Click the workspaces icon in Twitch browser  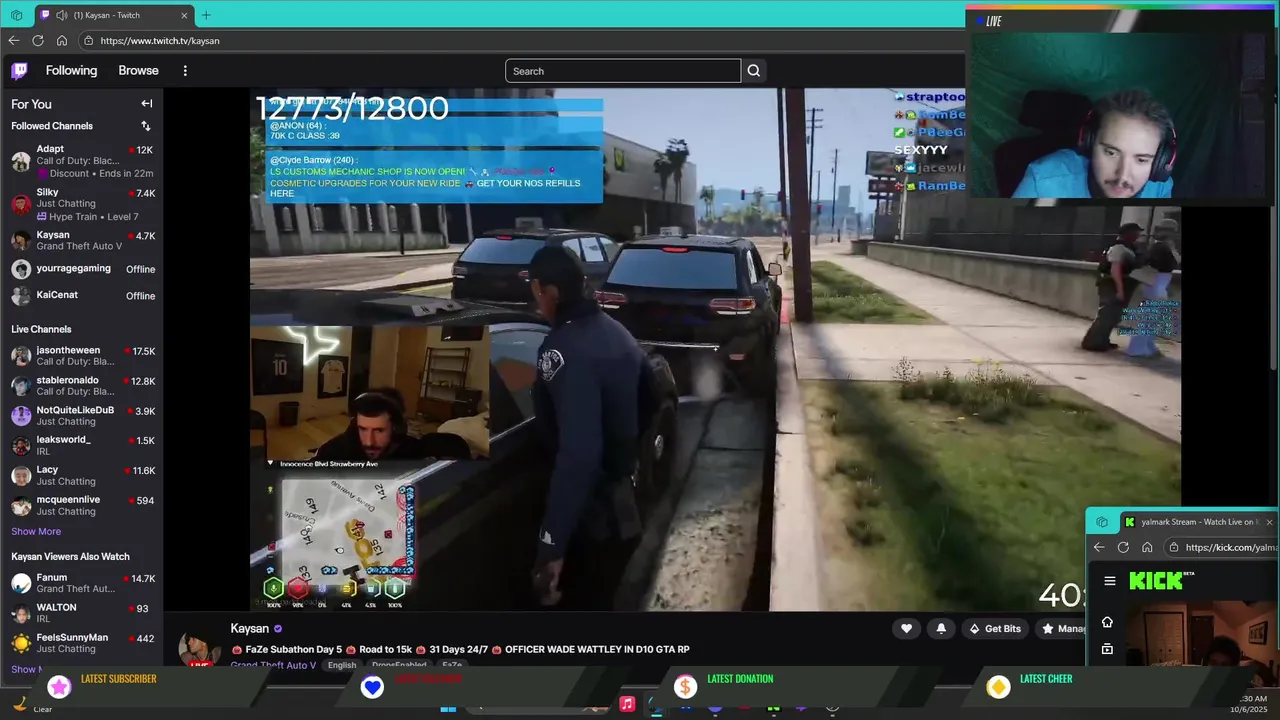(16, 15)
